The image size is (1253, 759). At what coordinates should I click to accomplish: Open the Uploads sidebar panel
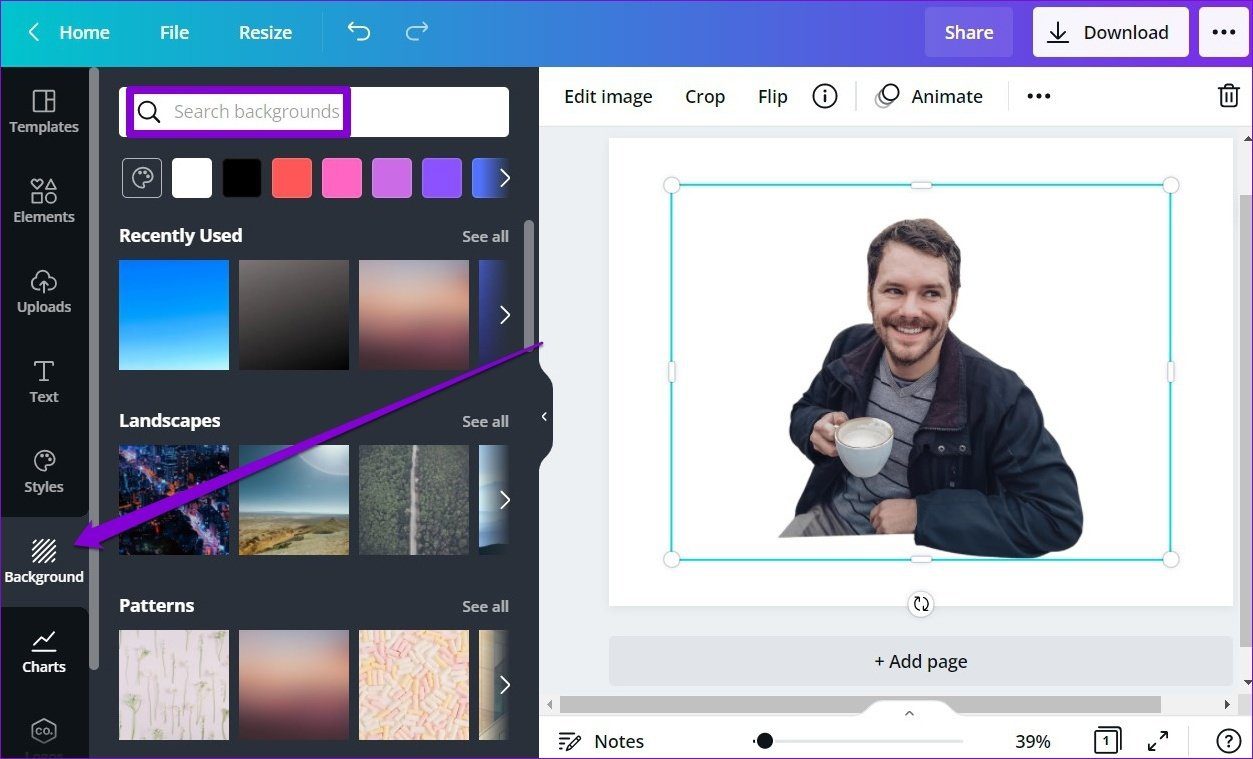pyautogui.click(x=44, y=291)
